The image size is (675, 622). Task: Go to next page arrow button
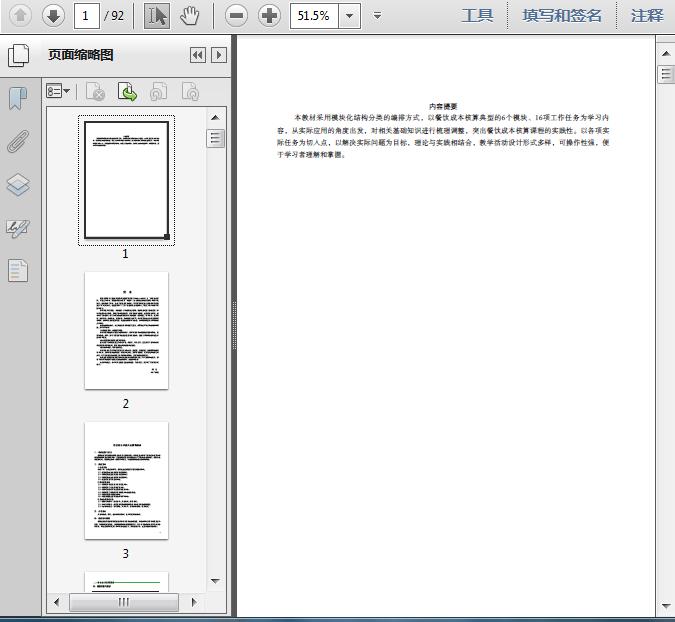point(53,16)
